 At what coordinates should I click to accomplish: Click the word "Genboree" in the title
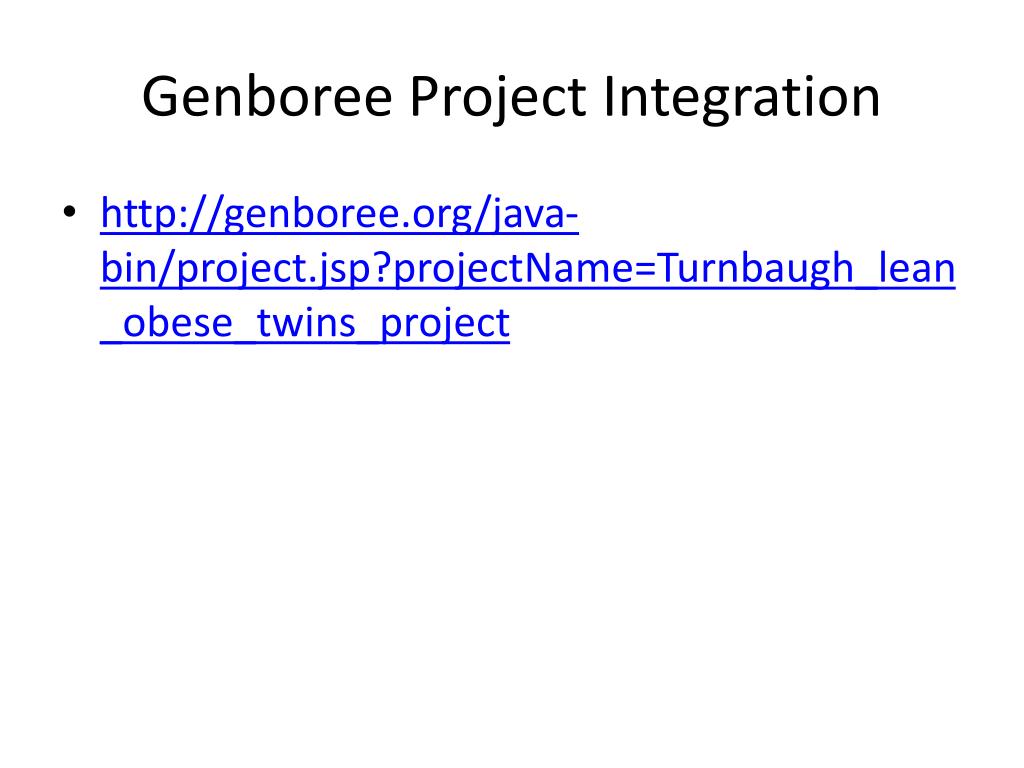(x=267, y=97)
